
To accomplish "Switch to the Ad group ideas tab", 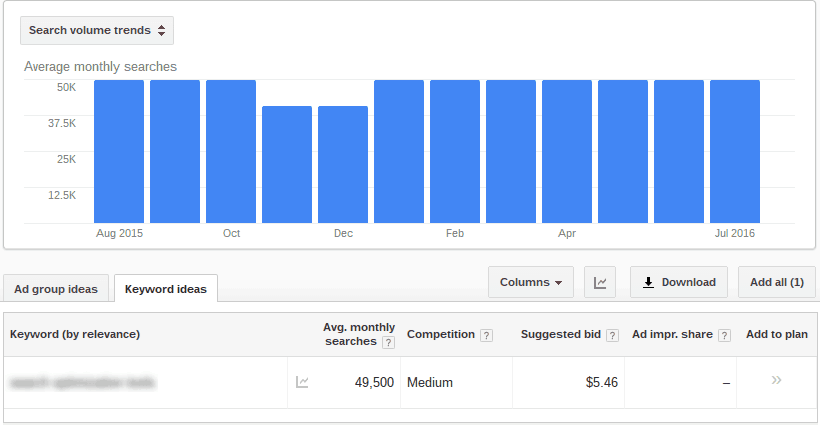I will tap(56, 289).
